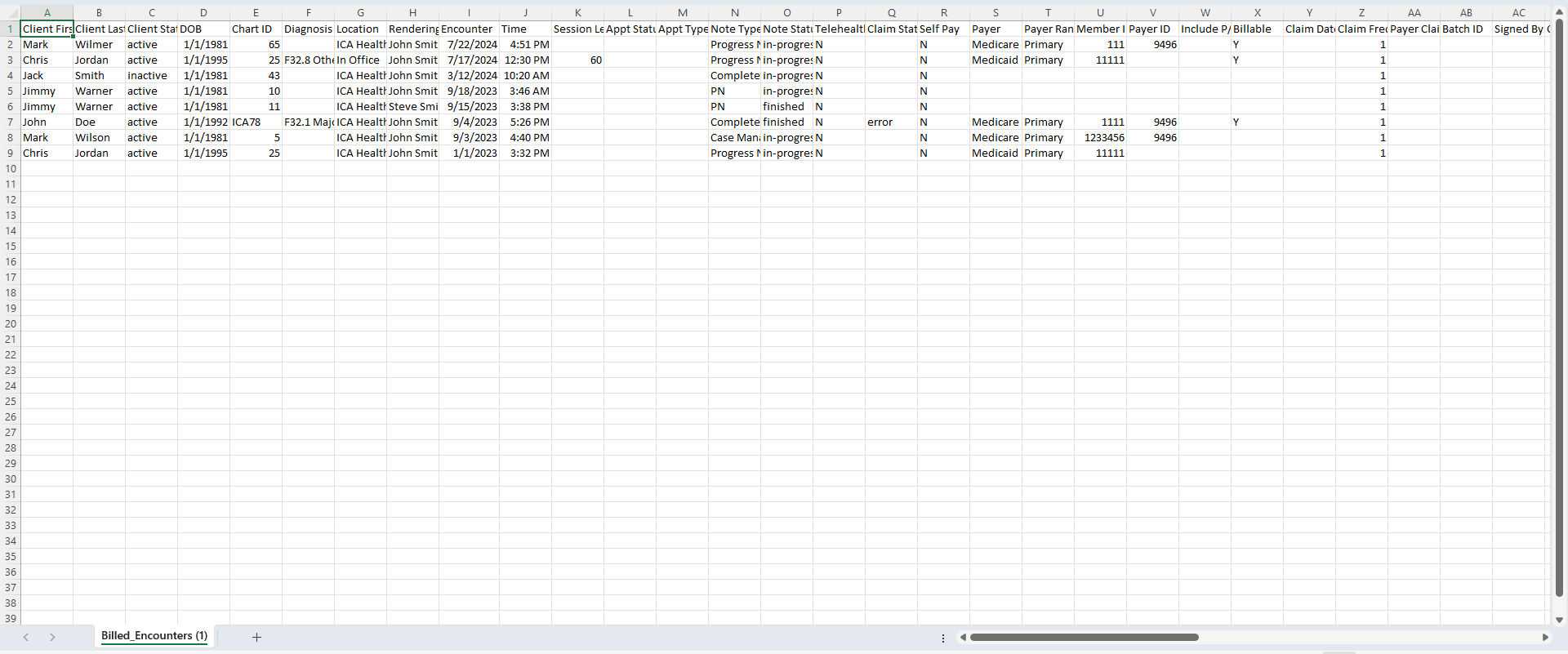Select column AC header
Screen dimensions: 1568x654
tap(1518, 13)
